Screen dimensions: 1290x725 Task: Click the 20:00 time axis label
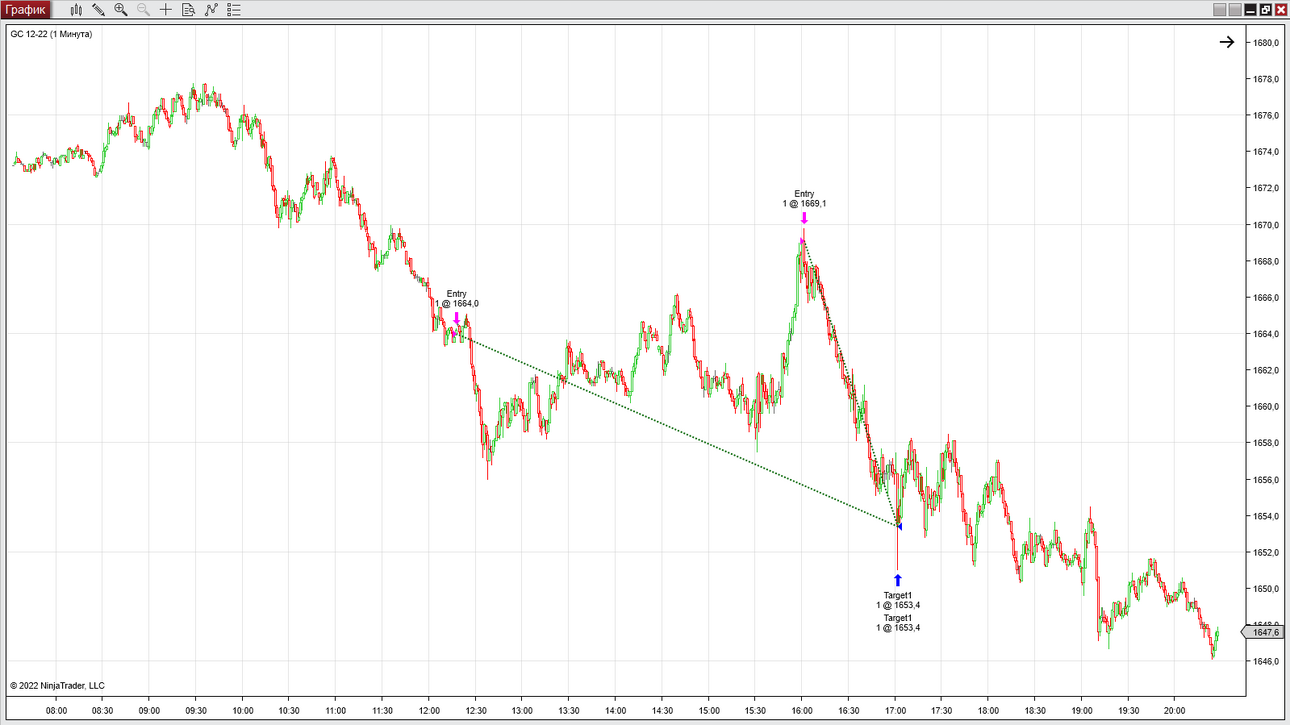pyautogui.click(x=1175, y=711)
